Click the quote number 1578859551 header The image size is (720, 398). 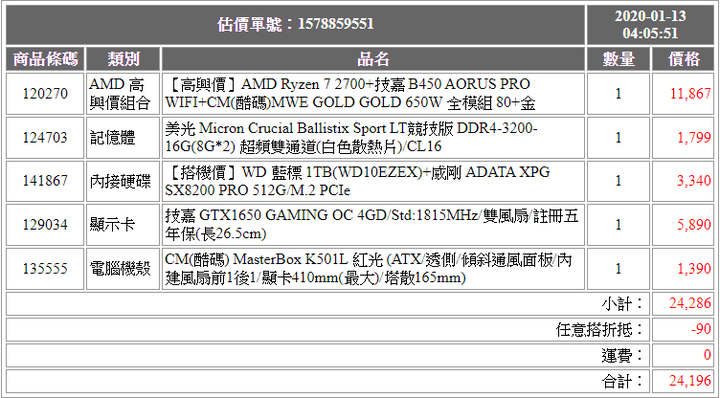[x=295, y=25]
